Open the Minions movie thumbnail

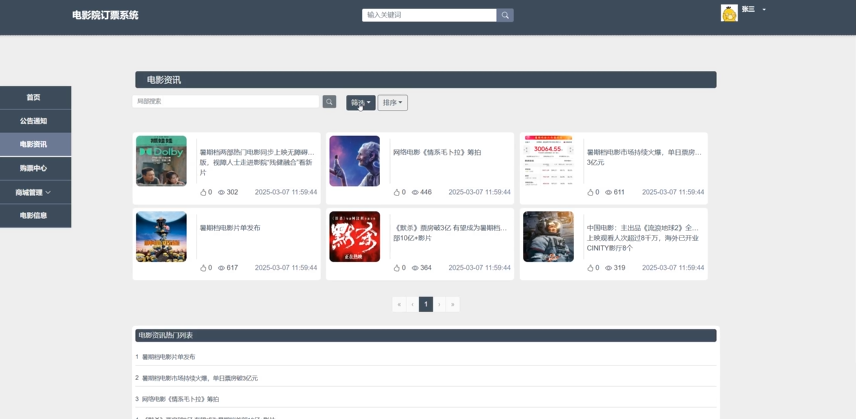tap(161, 237)
